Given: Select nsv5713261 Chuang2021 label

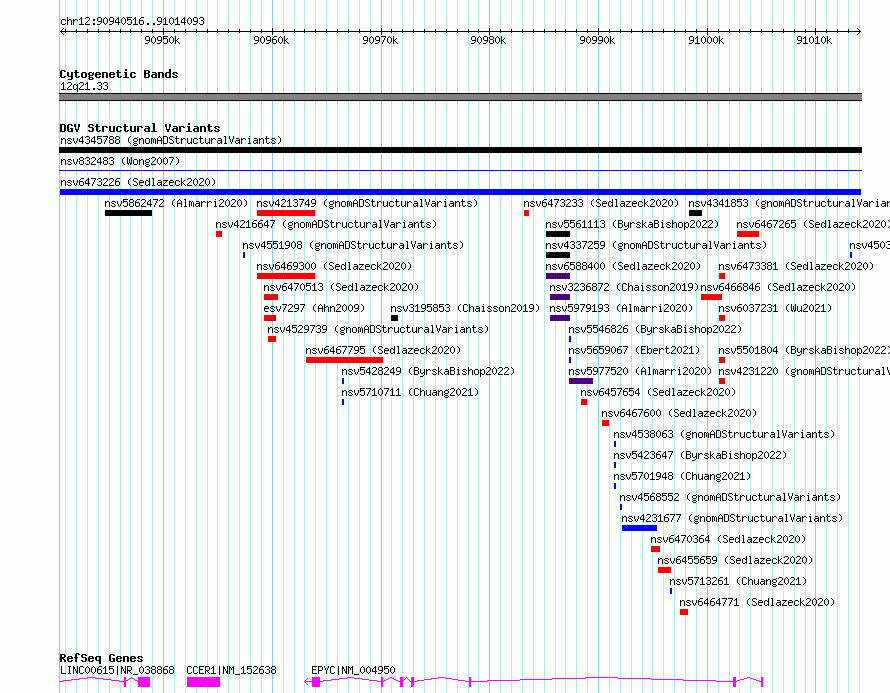Looking at the screenshot, I should pyautogui.click(x=738, y=581).
